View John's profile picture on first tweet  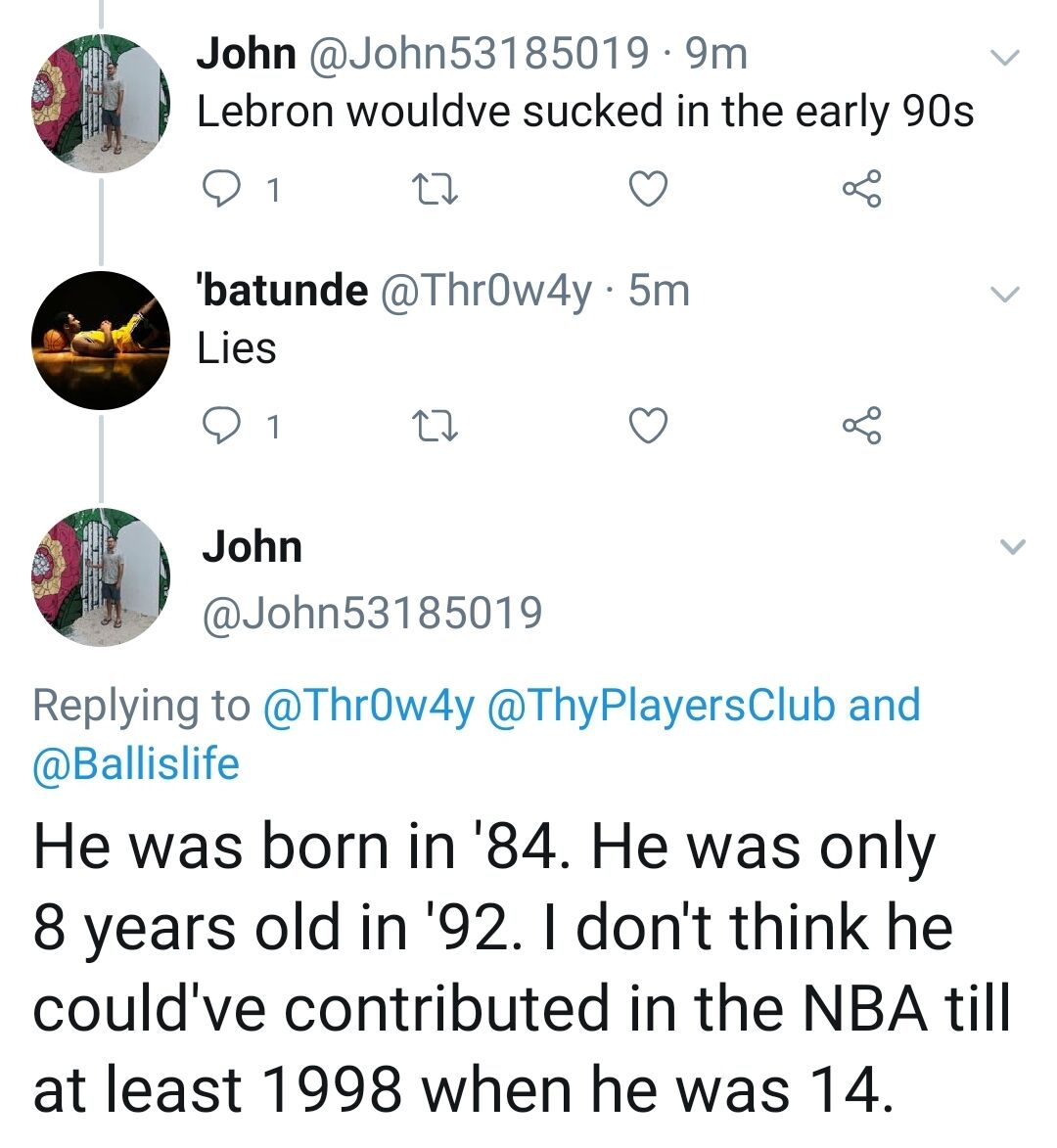(100, 103)
